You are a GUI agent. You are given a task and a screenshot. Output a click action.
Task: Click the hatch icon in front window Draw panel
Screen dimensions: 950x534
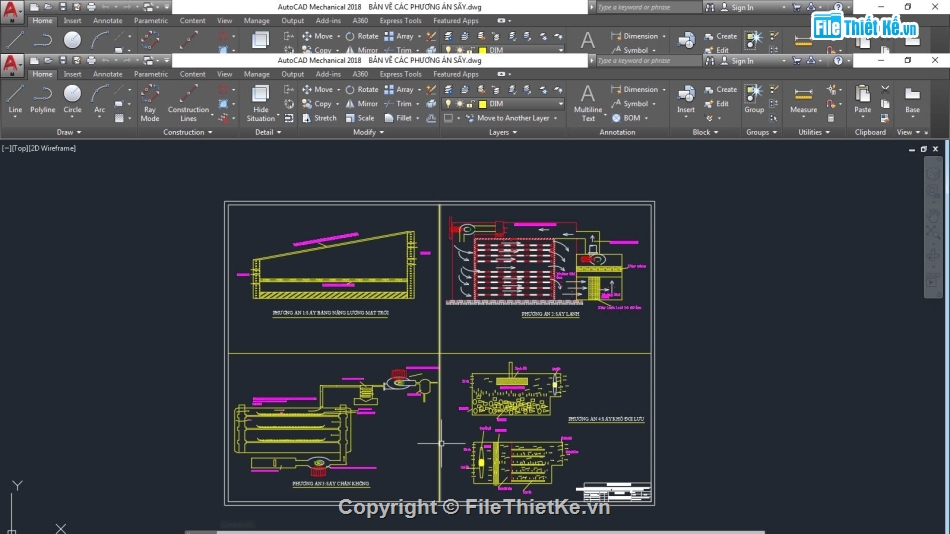pyautogui.click(x=119, y=118)
